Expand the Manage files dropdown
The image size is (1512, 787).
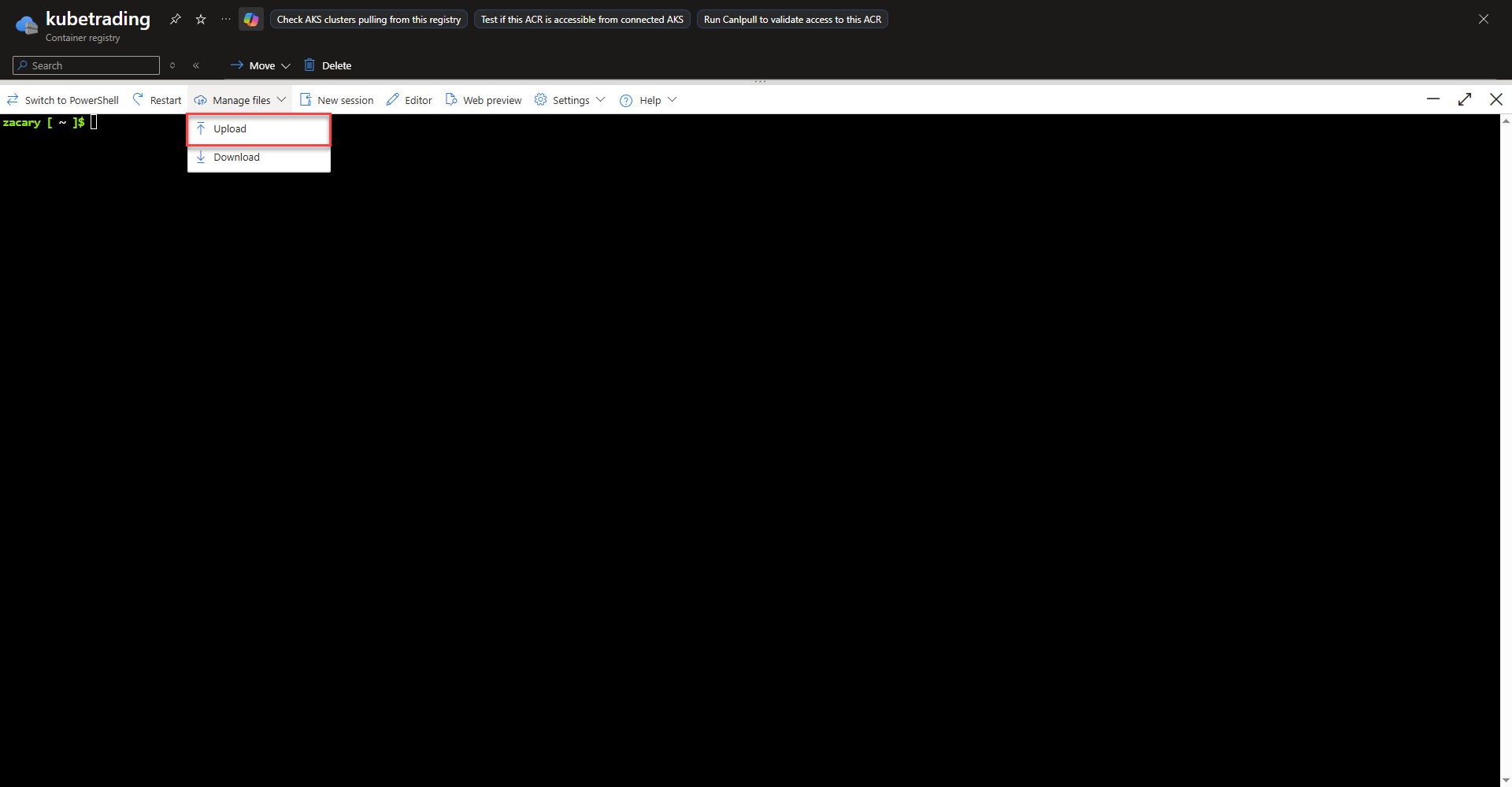240,100
